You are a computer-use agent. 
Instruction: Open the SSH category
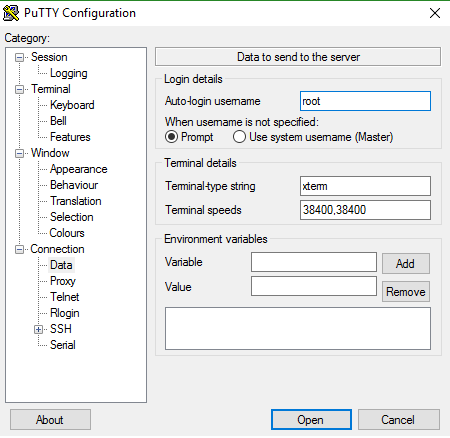pyautogui.click(x=61, y=329)
